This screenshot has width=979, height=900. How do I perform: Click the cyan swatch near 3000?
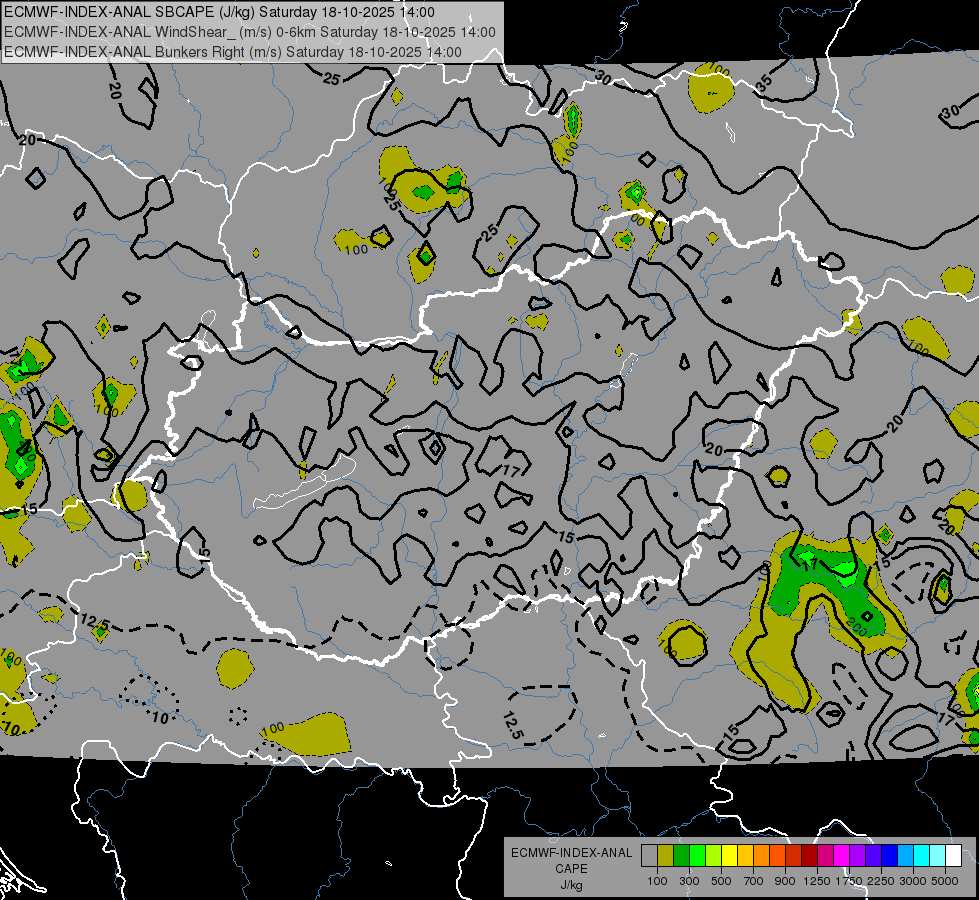(922, 856)
